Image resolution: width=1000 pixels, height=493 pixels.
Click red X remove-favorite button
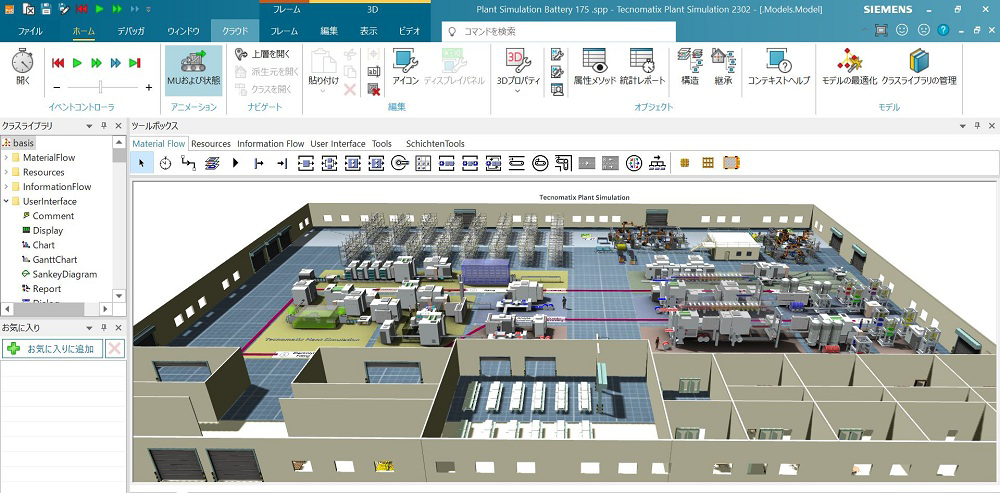tap(115, 349)
